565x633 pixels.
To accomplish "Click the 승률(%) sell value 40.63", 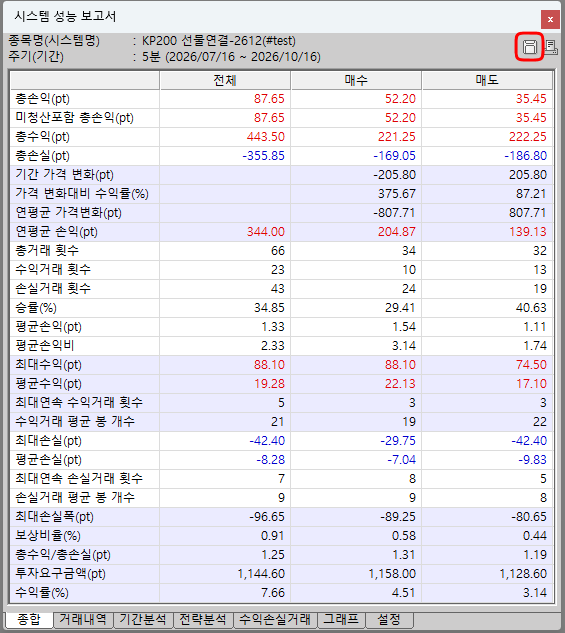I will [531, 308].
